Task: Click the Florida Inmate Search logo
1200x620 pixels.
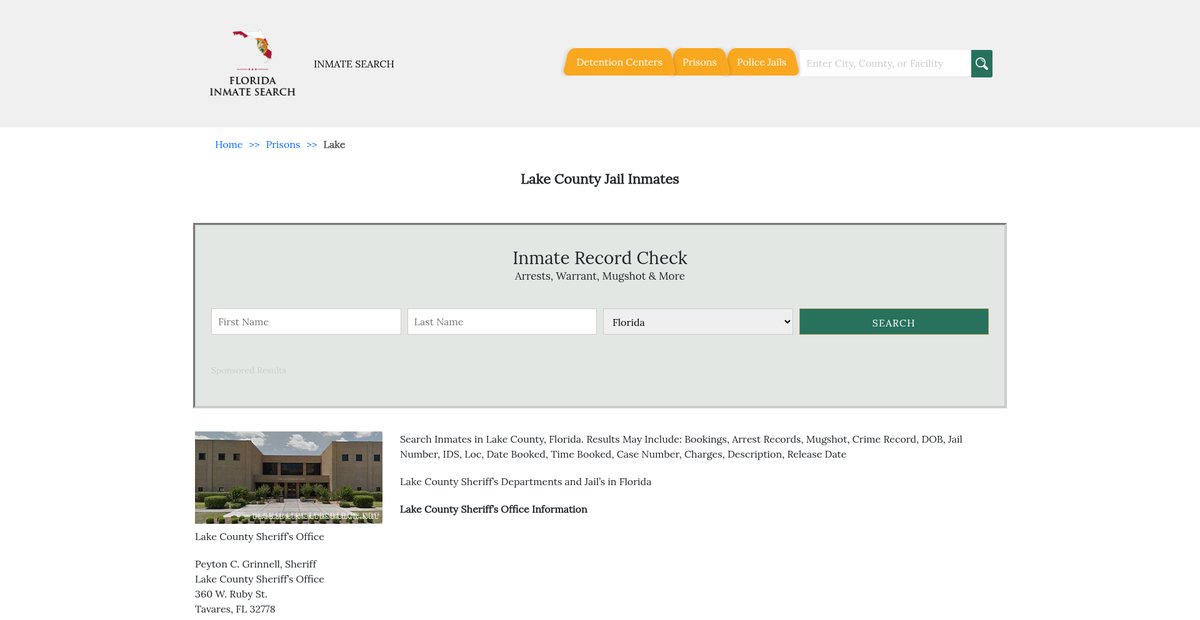Action: [x=252, y=63]
